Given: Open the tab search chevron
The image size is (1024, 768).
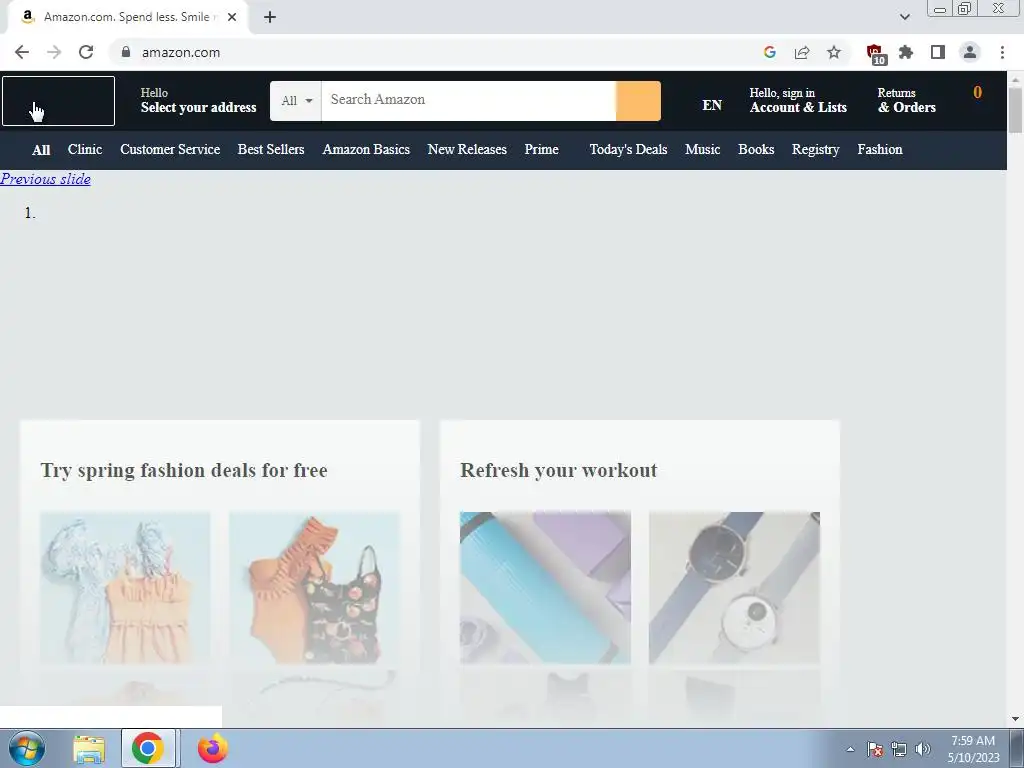Looking at the screenshot, I should coord(904,17).
